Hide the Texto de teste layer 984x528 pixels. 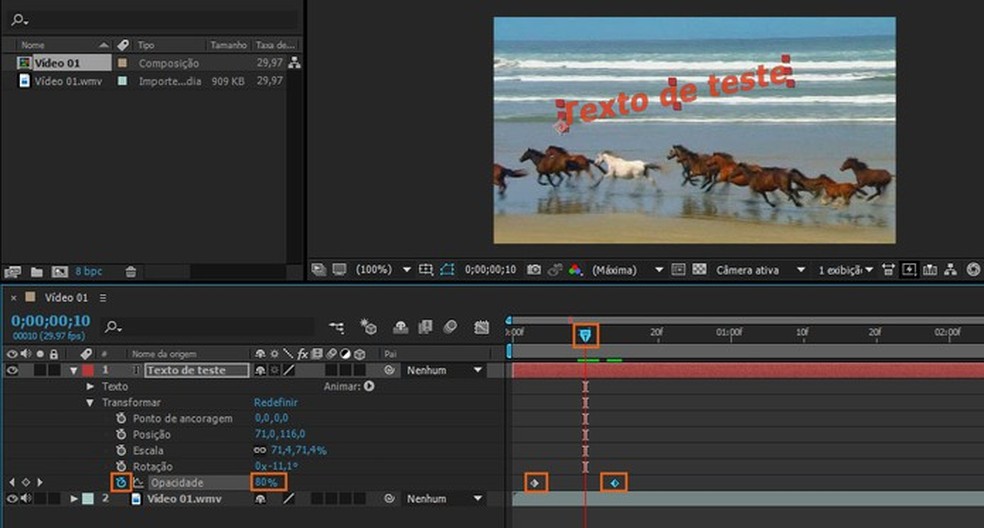tap(13, 370)
